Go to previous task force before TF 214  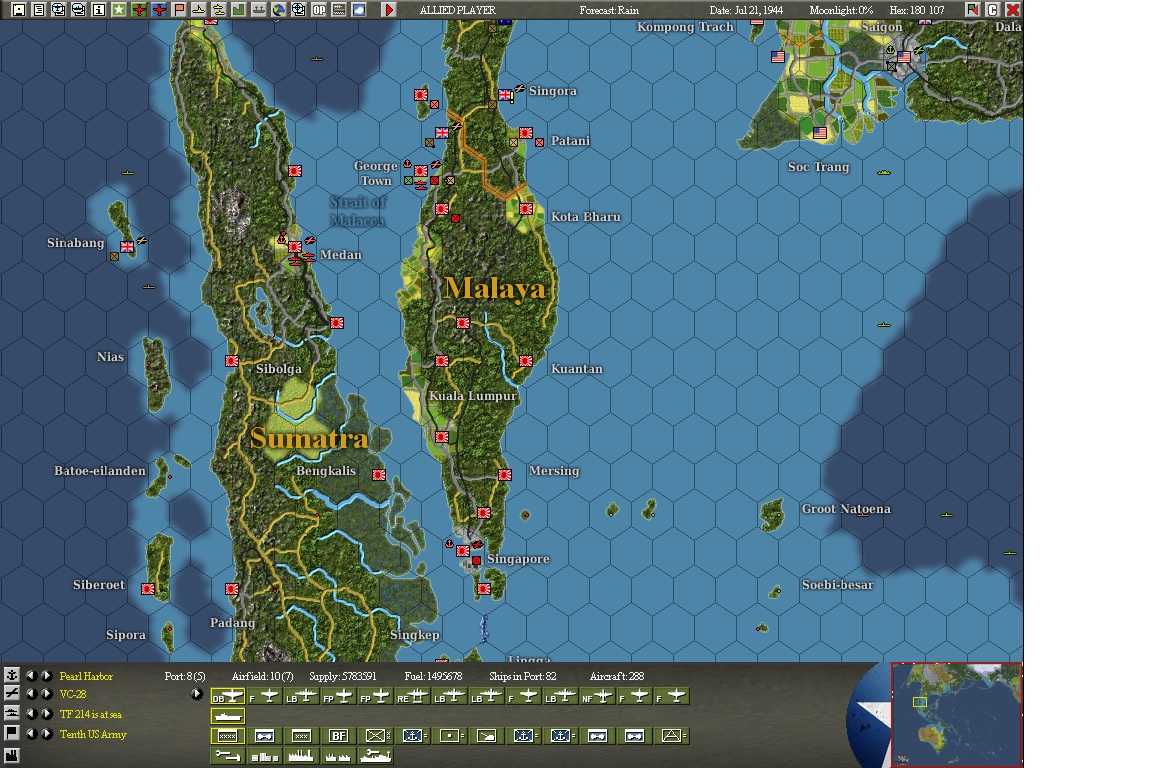pos(31,714)
